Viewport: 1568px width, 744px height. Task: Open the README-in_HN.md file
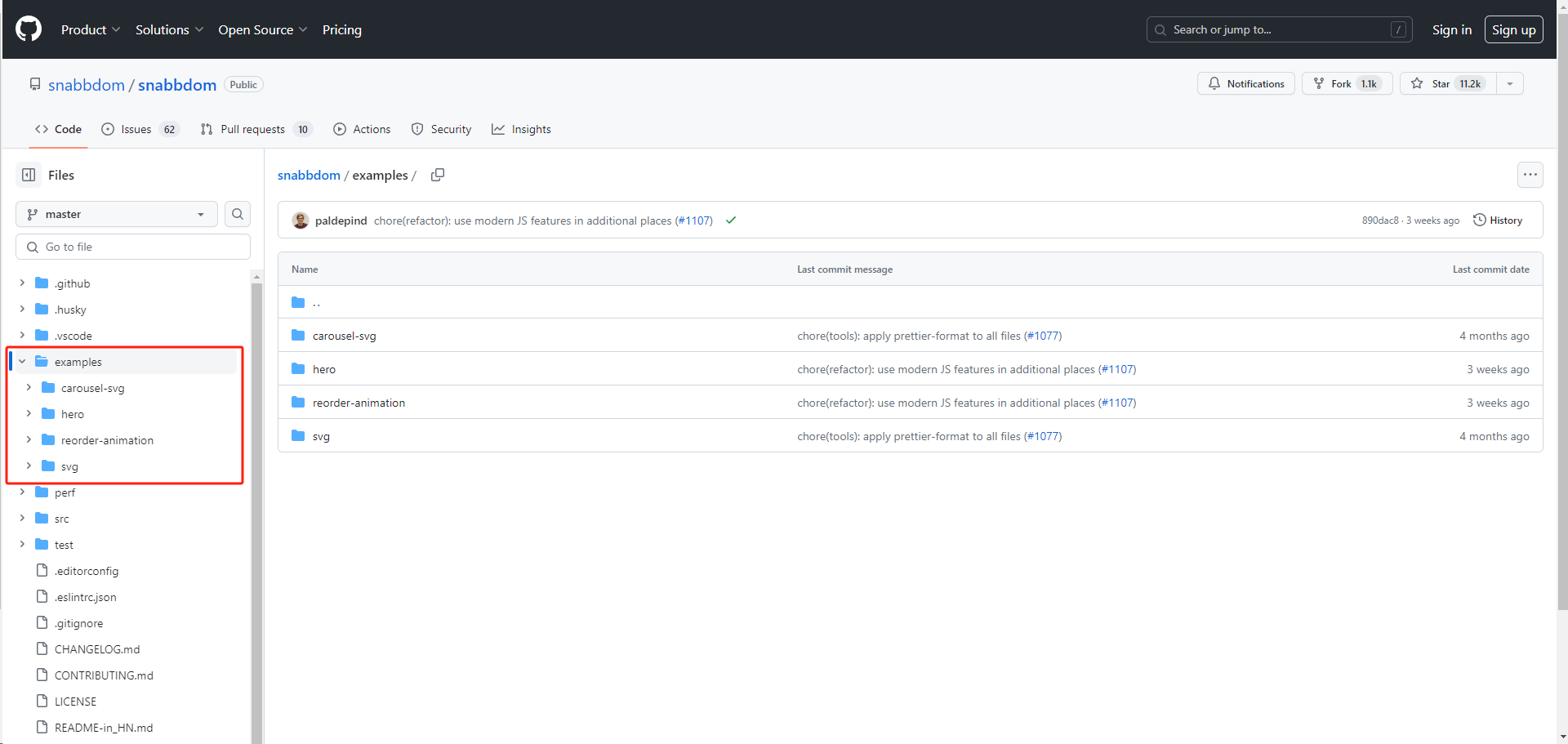(x=104, y=728)
